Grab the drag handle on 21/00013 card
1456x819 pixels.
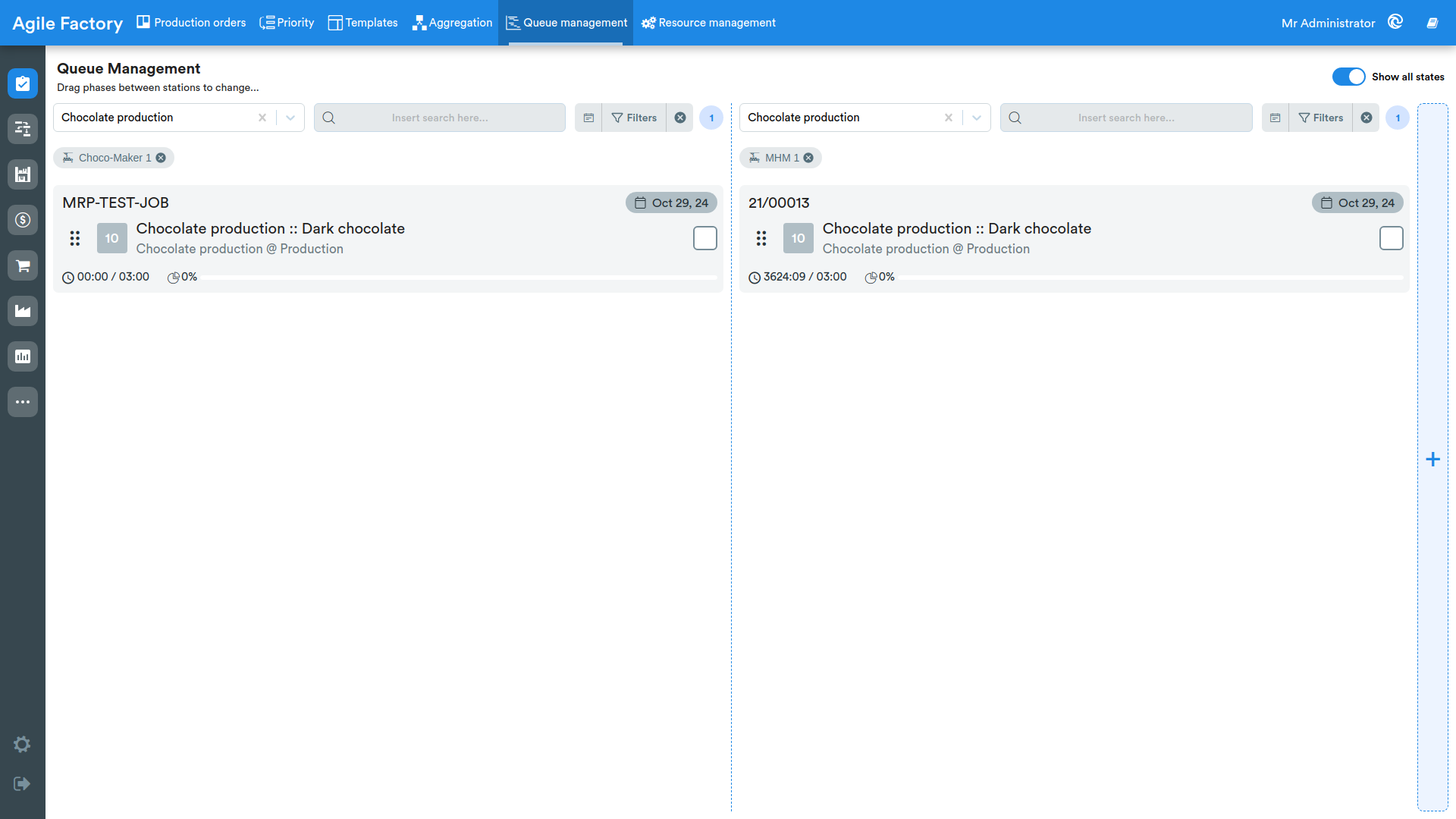(761, 238)
